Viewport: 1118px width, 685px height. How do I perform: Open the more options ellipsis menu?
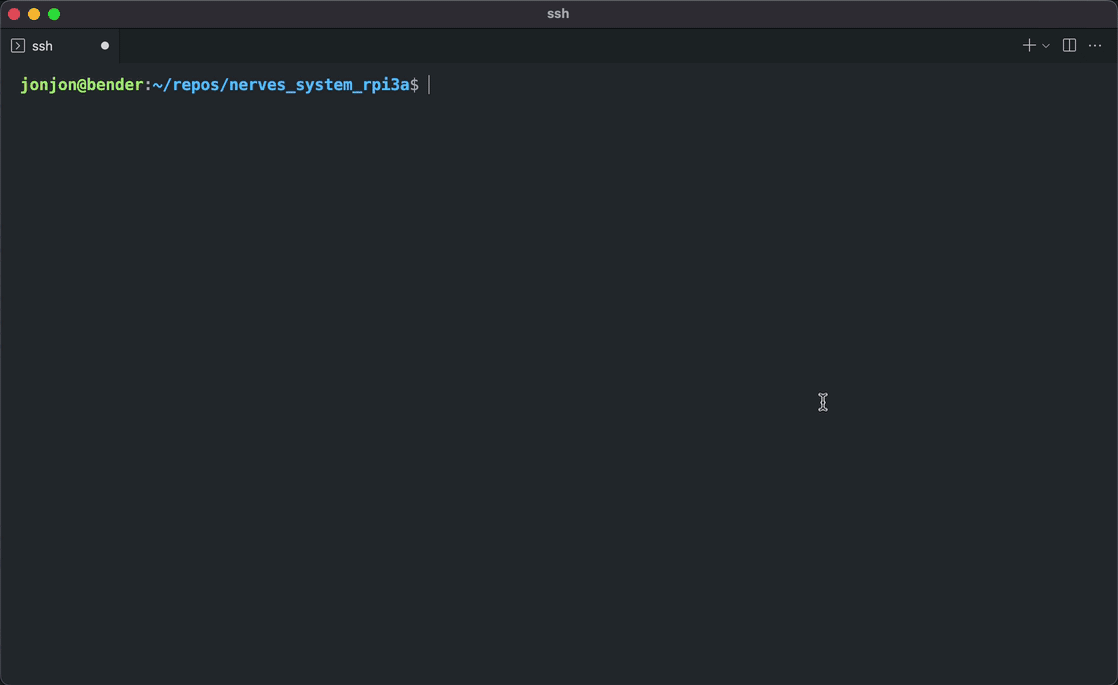click(1095, 46)
